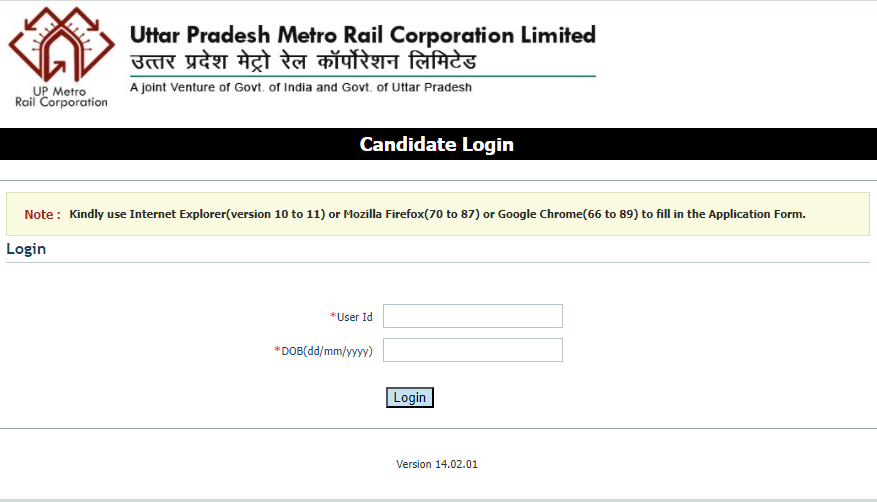Screen dimensions: 877x502
Task: Focus the User Id input field
Action: click(x=473, y=316)
